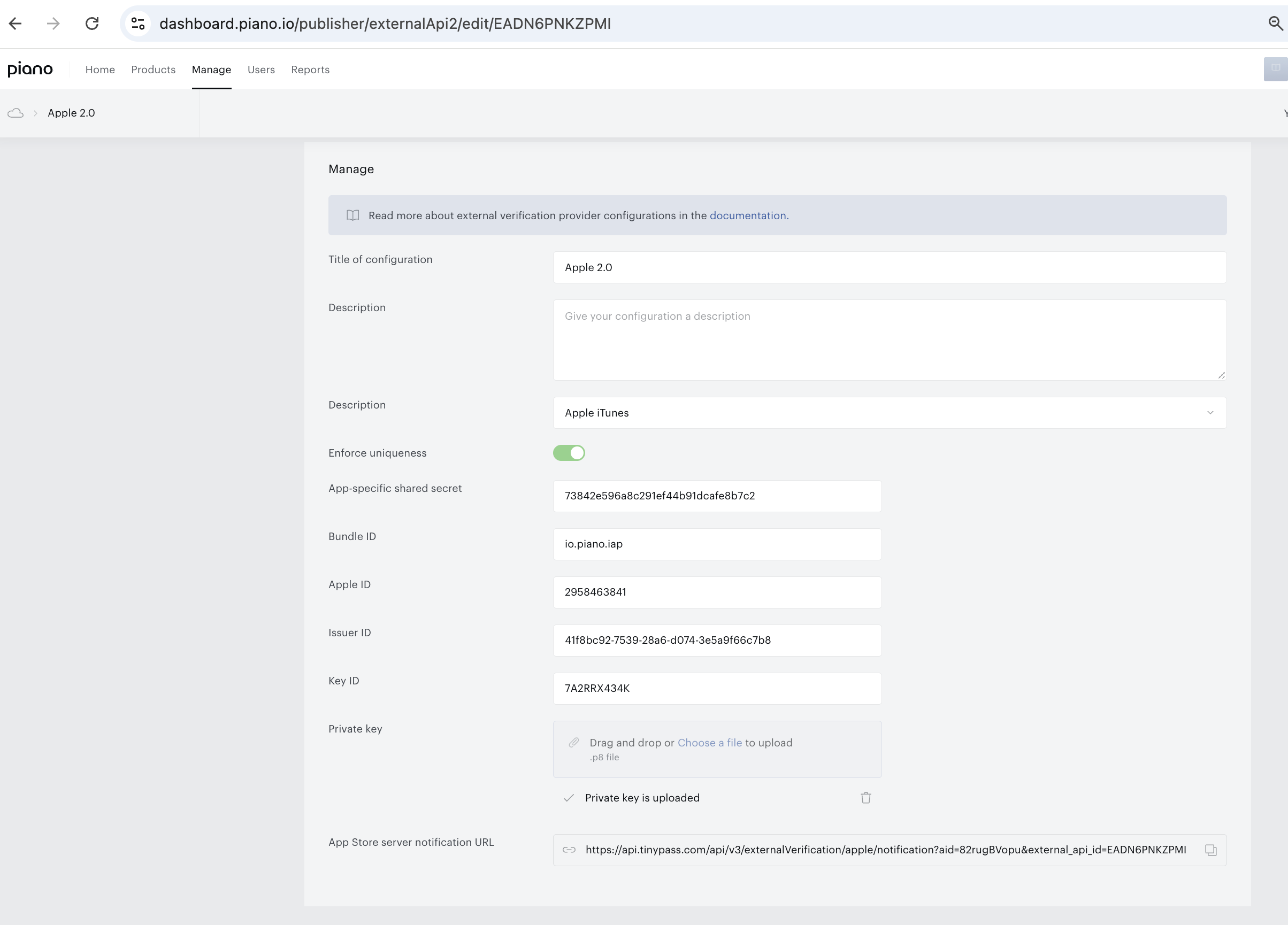This screenshot has height=925, width=1288.
Task: Click the .p8 file hint text
Action: pyautogui.click(x=604, y=758)
